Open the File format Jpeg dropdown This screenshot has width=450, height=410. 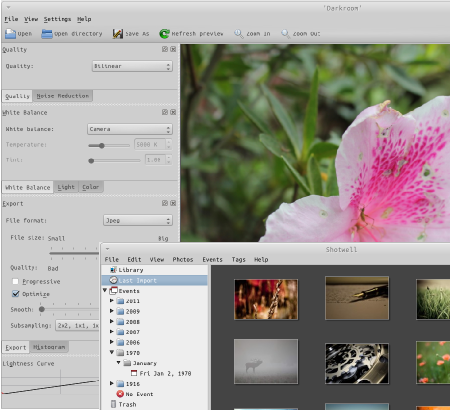click(x=138, y=220)
